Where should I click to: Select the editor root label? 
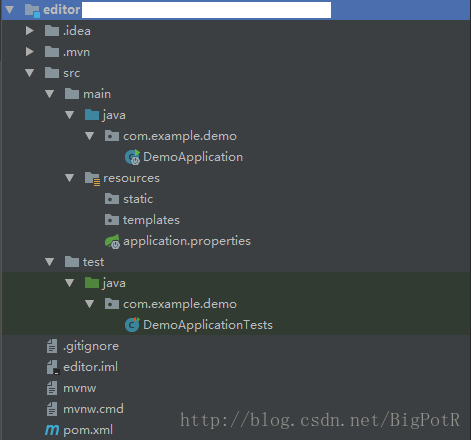[62, 10]
